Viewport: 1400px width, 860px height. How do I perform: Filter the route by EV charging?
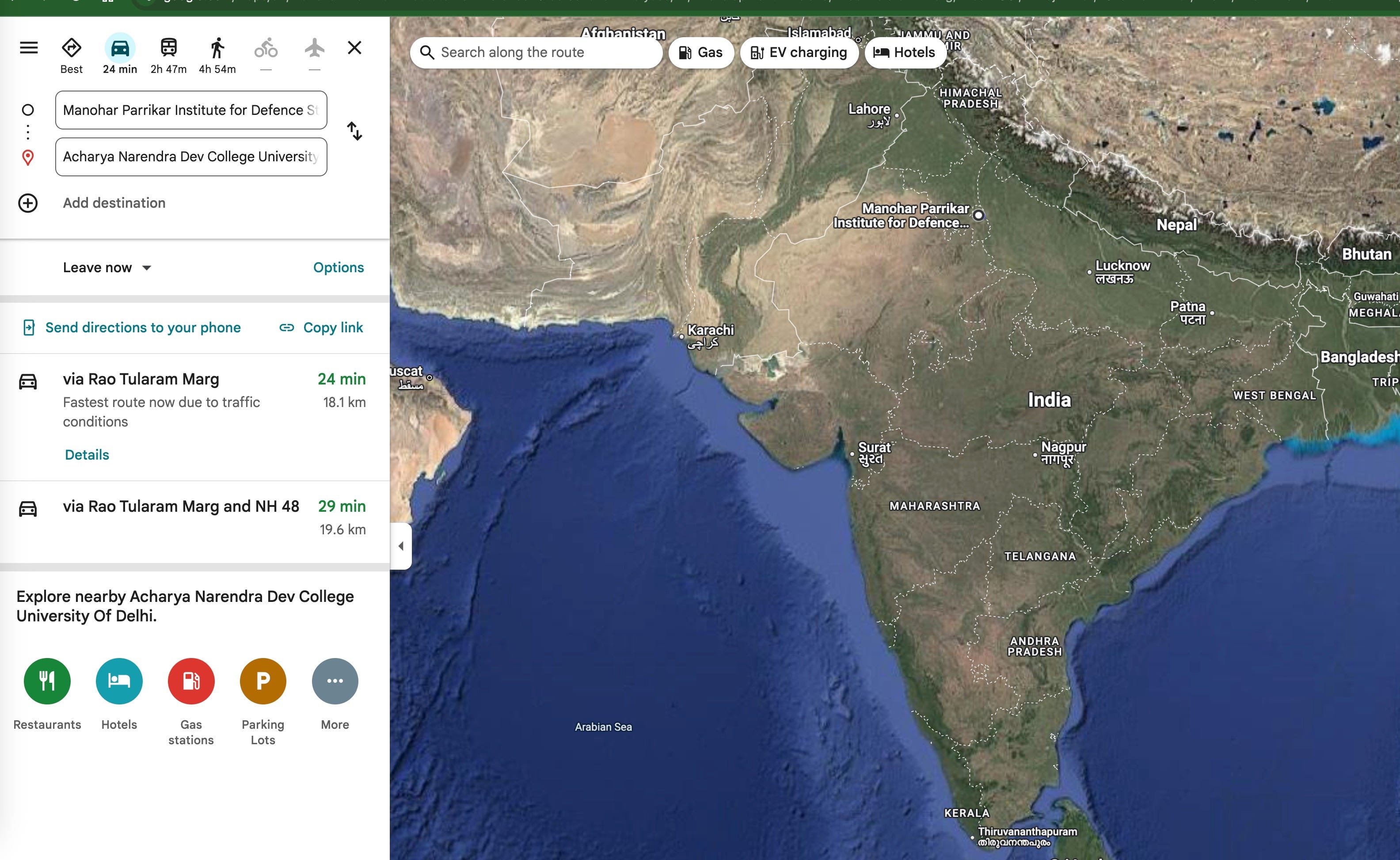click(799, 52)
